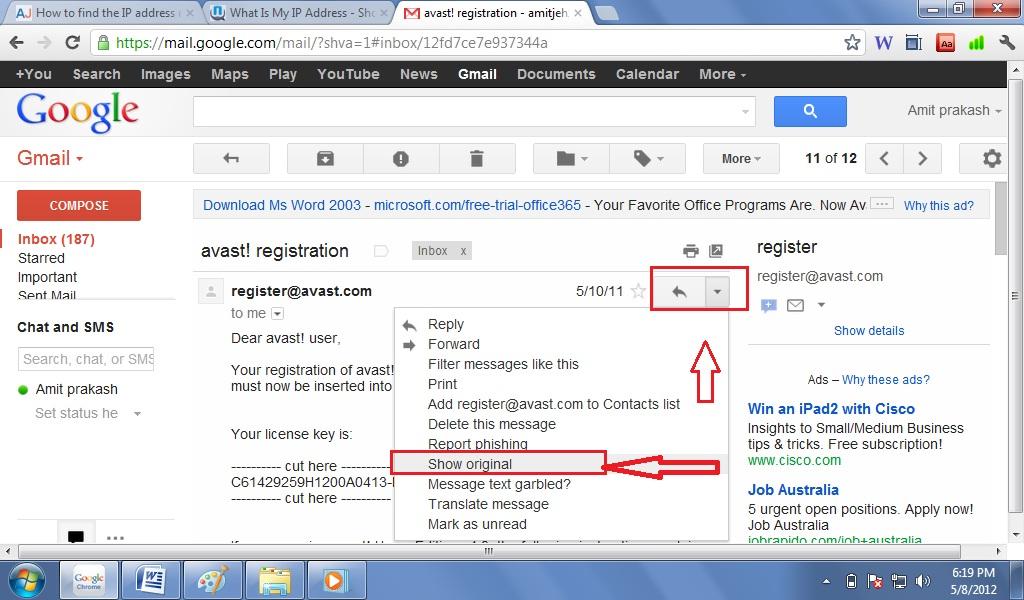Image resolution: width=1024 pixels, height=600 pixels.
Task: Delete the email with the trash icon
Action: click(x=477, y=158)
